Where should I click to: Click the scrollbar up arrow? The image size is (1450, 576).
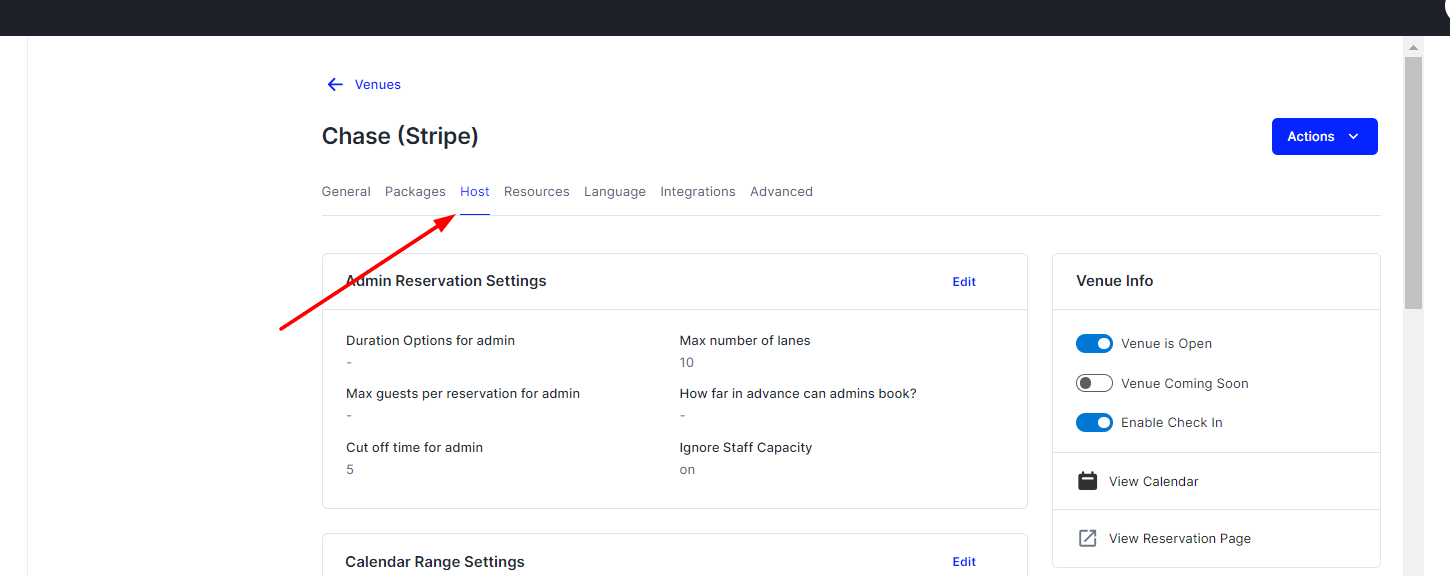[1413, 47]
